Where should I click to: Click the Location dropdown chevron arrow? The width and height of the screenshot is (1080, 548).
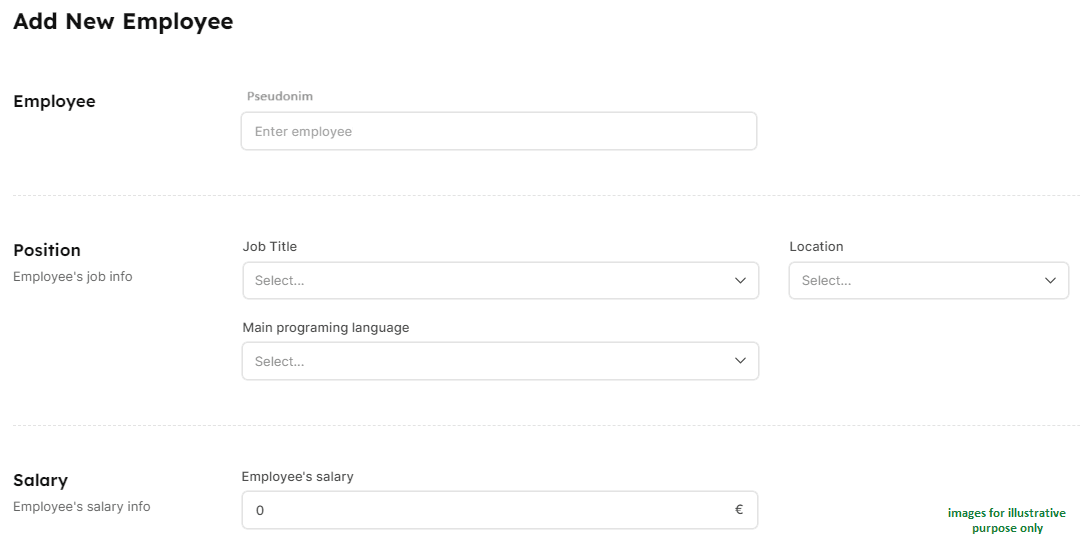[1050, 281]
